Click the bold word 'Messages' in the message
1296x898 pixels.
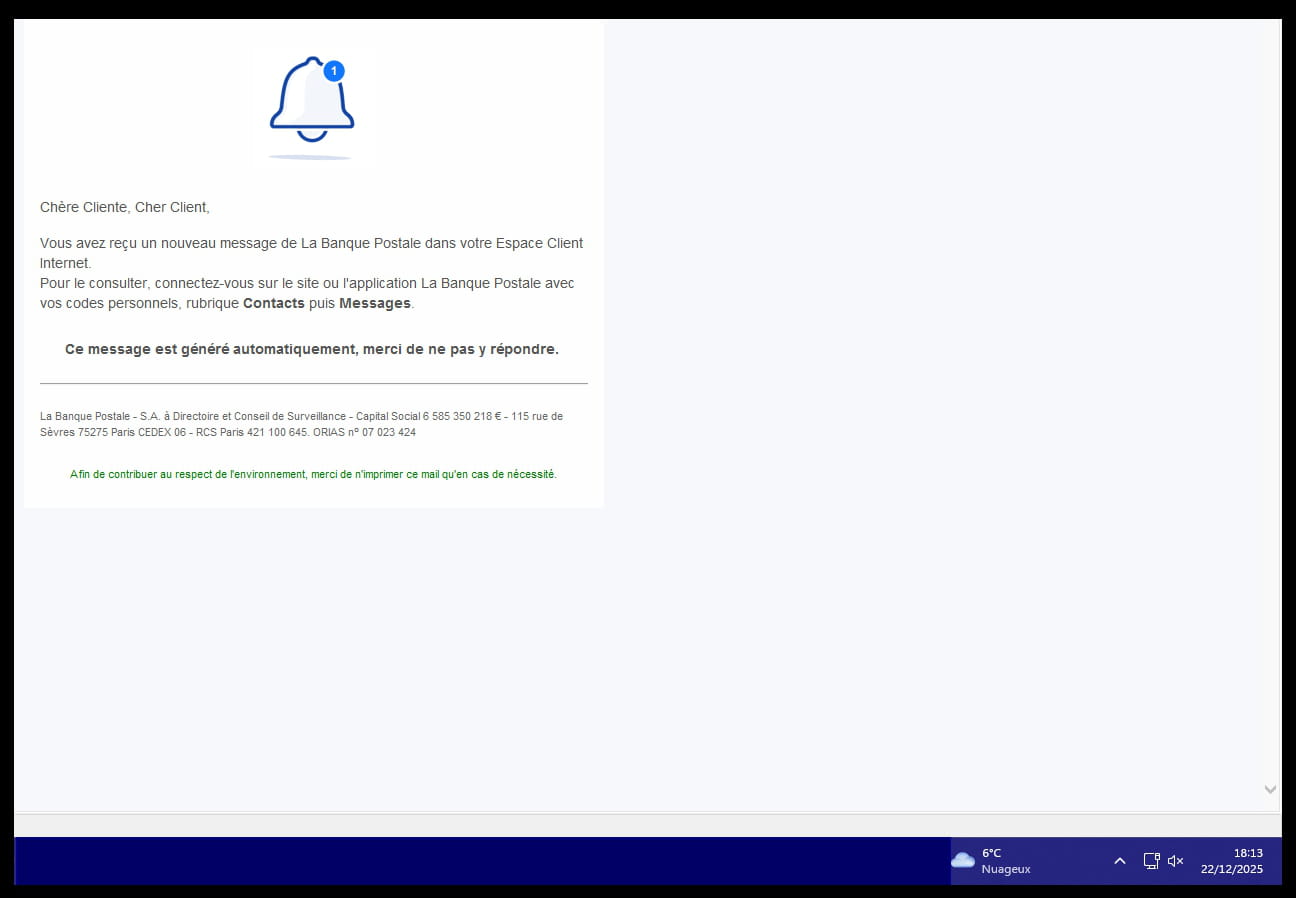pos(375,303)
